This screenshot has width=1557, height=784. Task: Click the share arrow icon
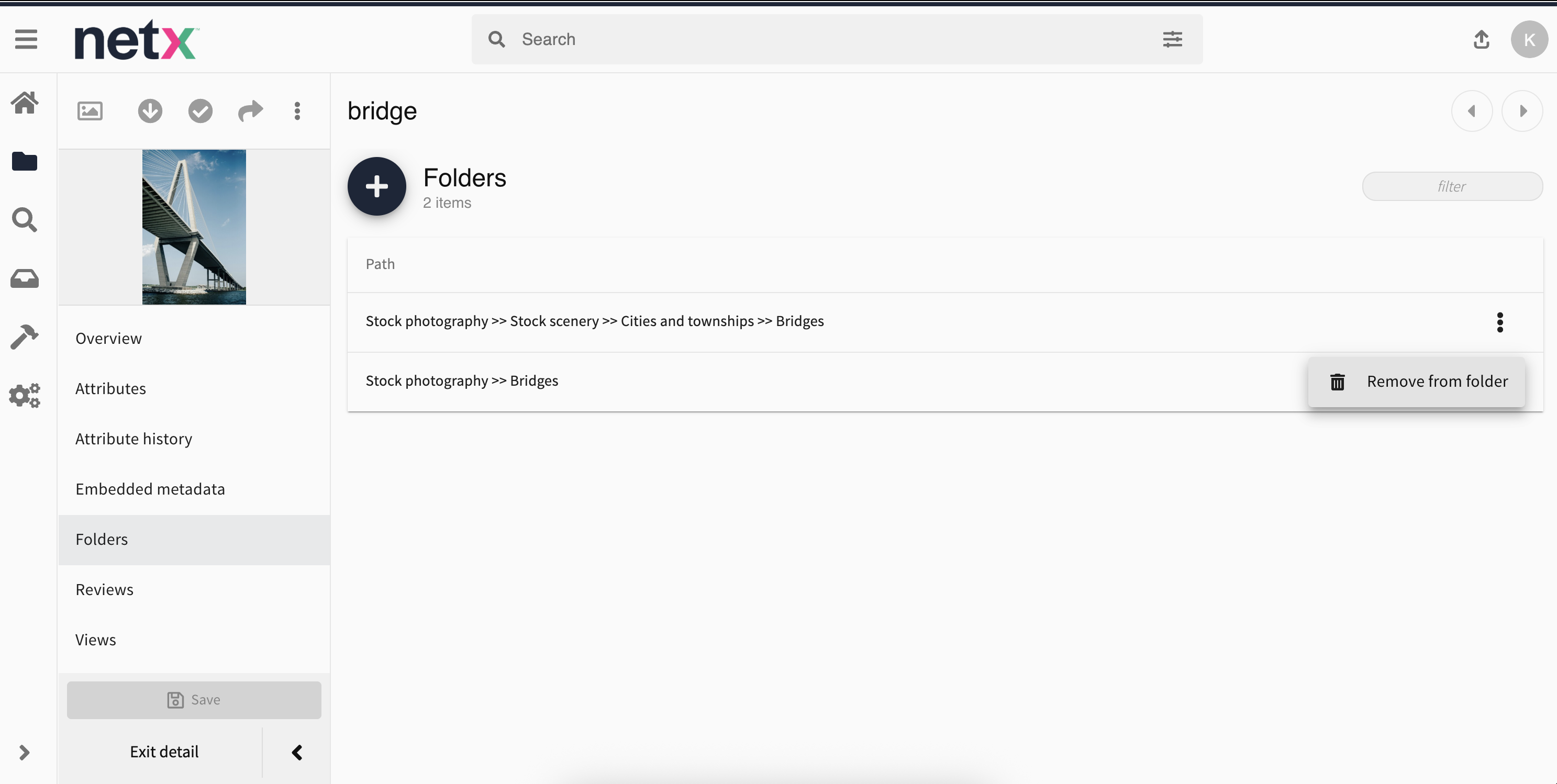click(250, 111)
